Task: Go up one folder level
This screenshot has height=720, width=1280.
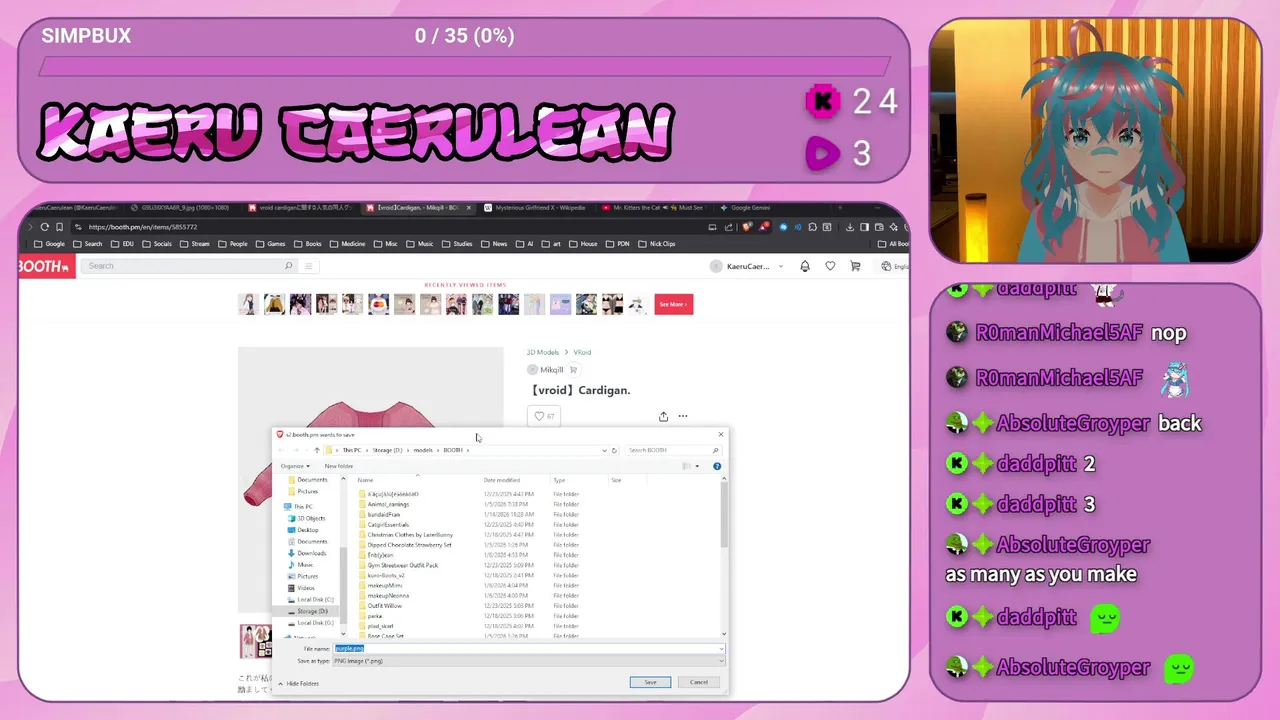Action: coord(317,450)
